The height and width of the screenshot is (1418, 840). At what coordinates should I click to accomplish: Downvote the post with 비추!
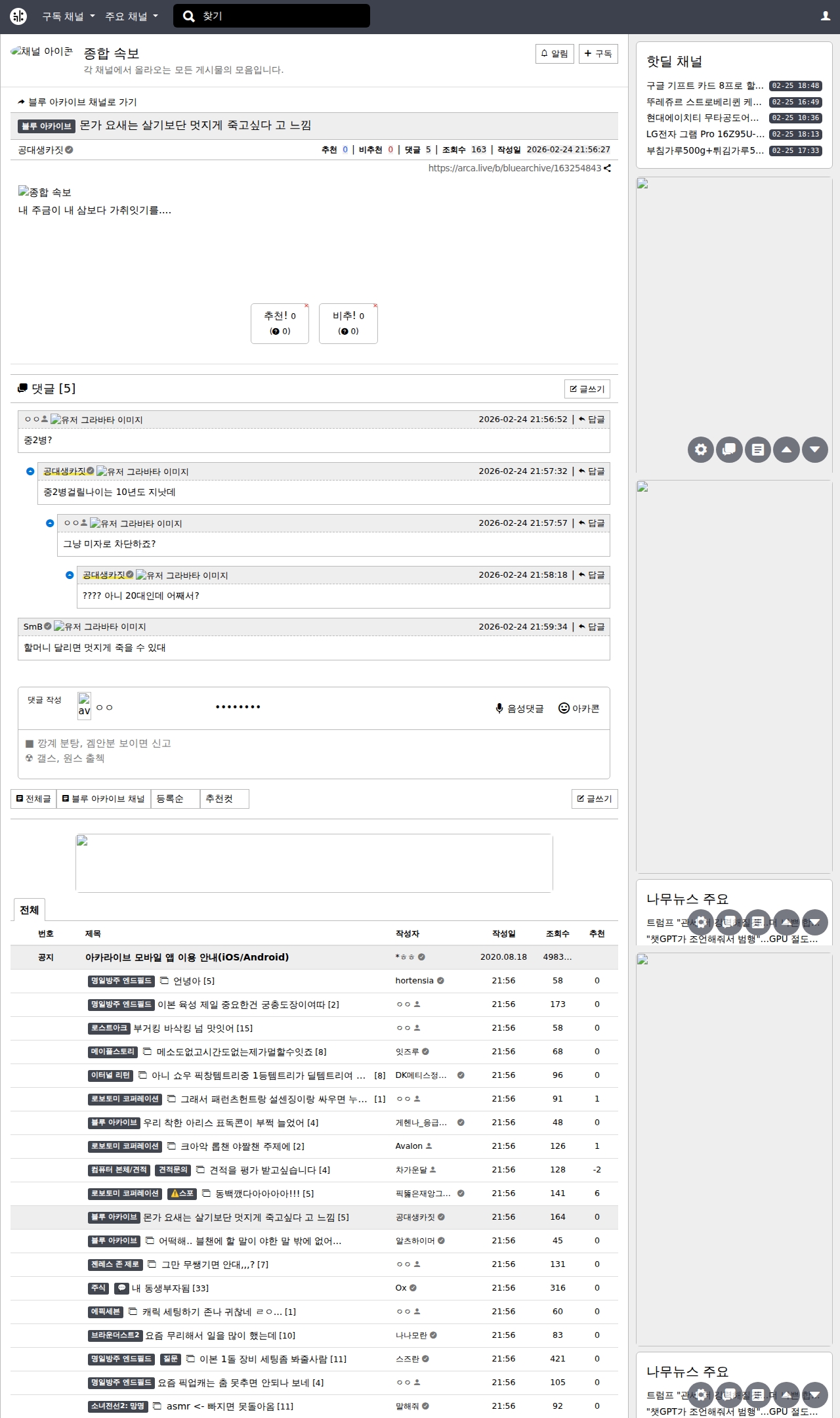pos(348,323)
